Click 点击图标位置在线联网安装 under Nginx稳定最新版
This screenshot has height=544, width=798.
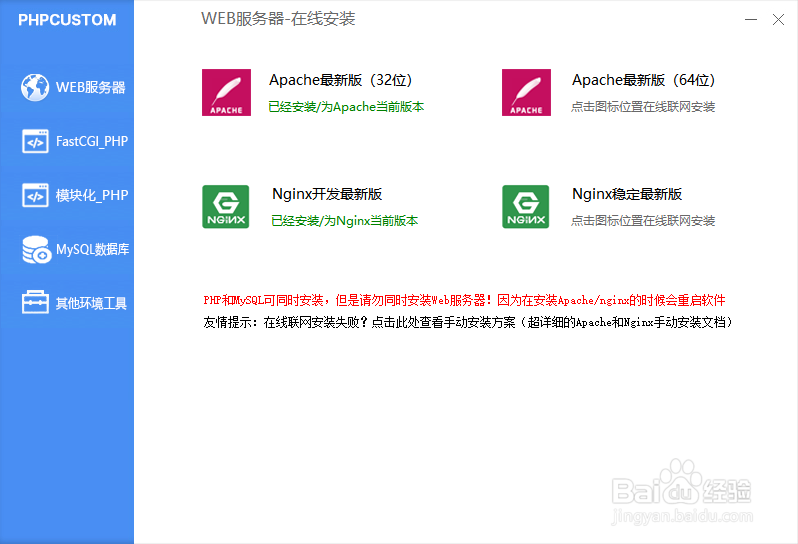[643, 221]
